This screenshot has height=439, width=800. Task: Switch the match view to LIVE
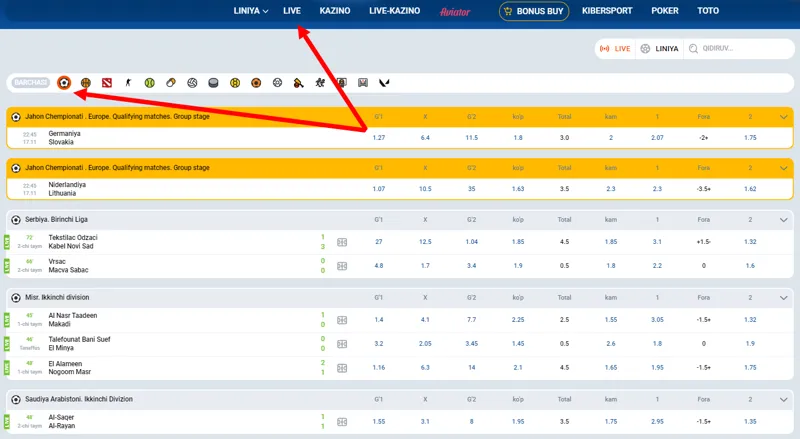[615, 48]
